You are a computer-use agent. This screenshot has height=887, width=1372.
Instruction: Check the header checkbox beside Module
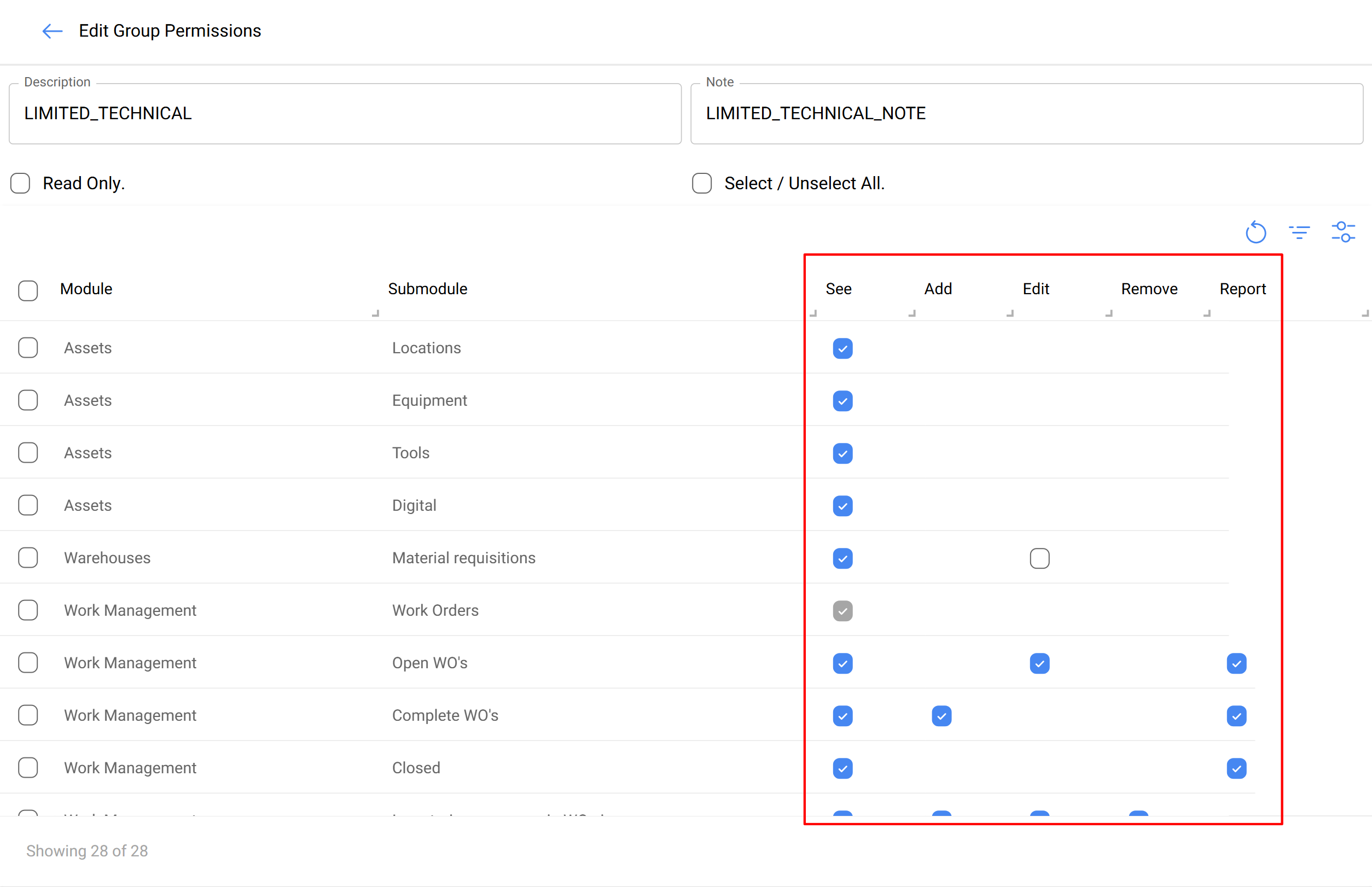point(28,291)
